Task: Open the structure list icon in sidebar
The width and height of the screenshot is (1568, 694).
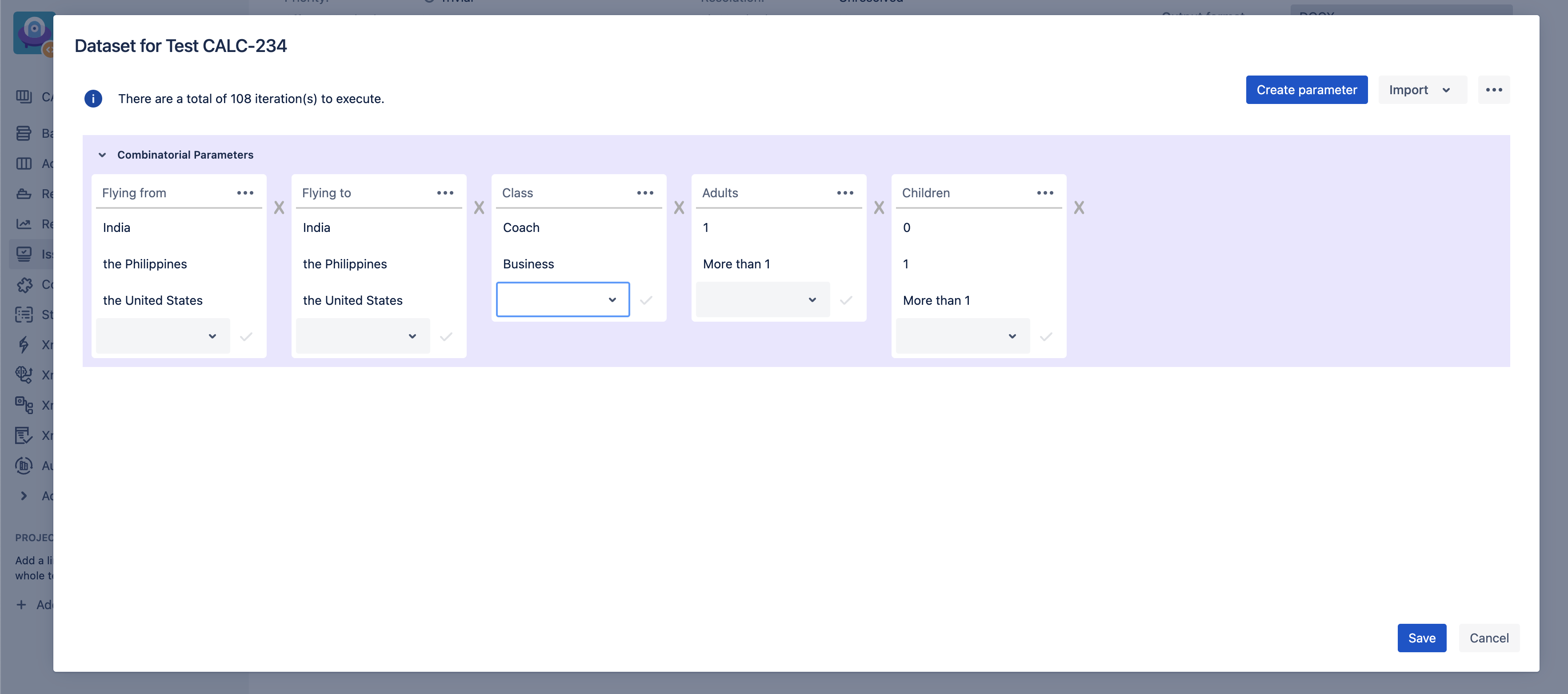Action: coord(24,315)
